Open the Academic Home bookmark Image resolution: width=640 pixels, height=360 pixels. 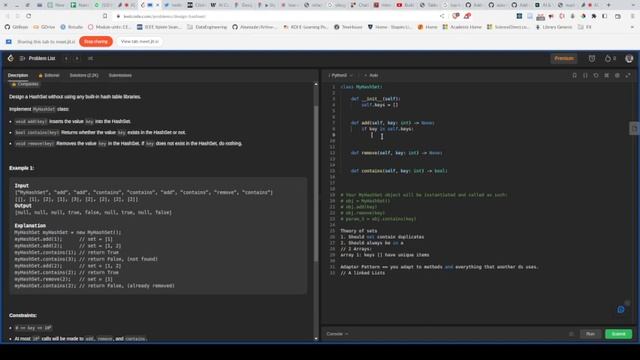[462, 27]
